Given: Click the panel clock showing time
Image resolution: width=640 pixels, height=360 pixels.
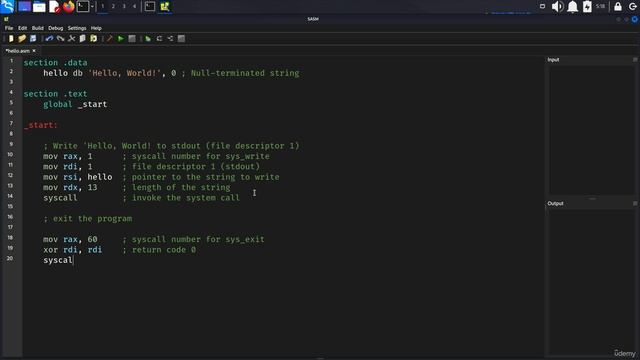Looking at the screenshot, I should [x=600, y=6].
